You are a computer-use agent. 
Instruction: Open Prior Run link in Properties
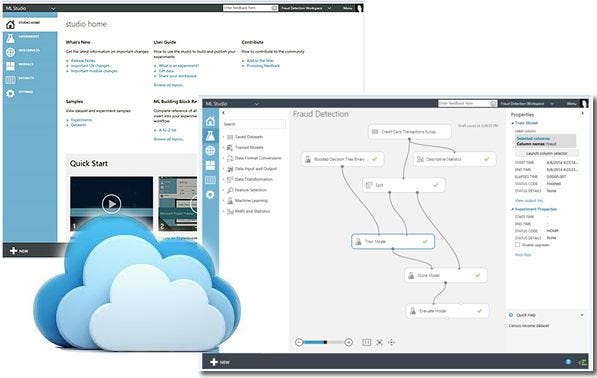coord(523,255)
